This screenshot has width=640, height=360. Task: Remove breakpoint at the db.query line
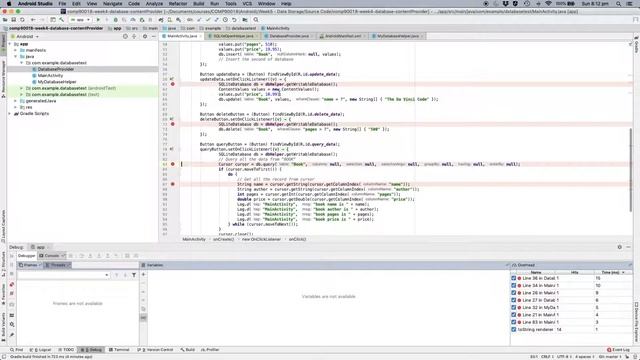click(x=173, y=164)
